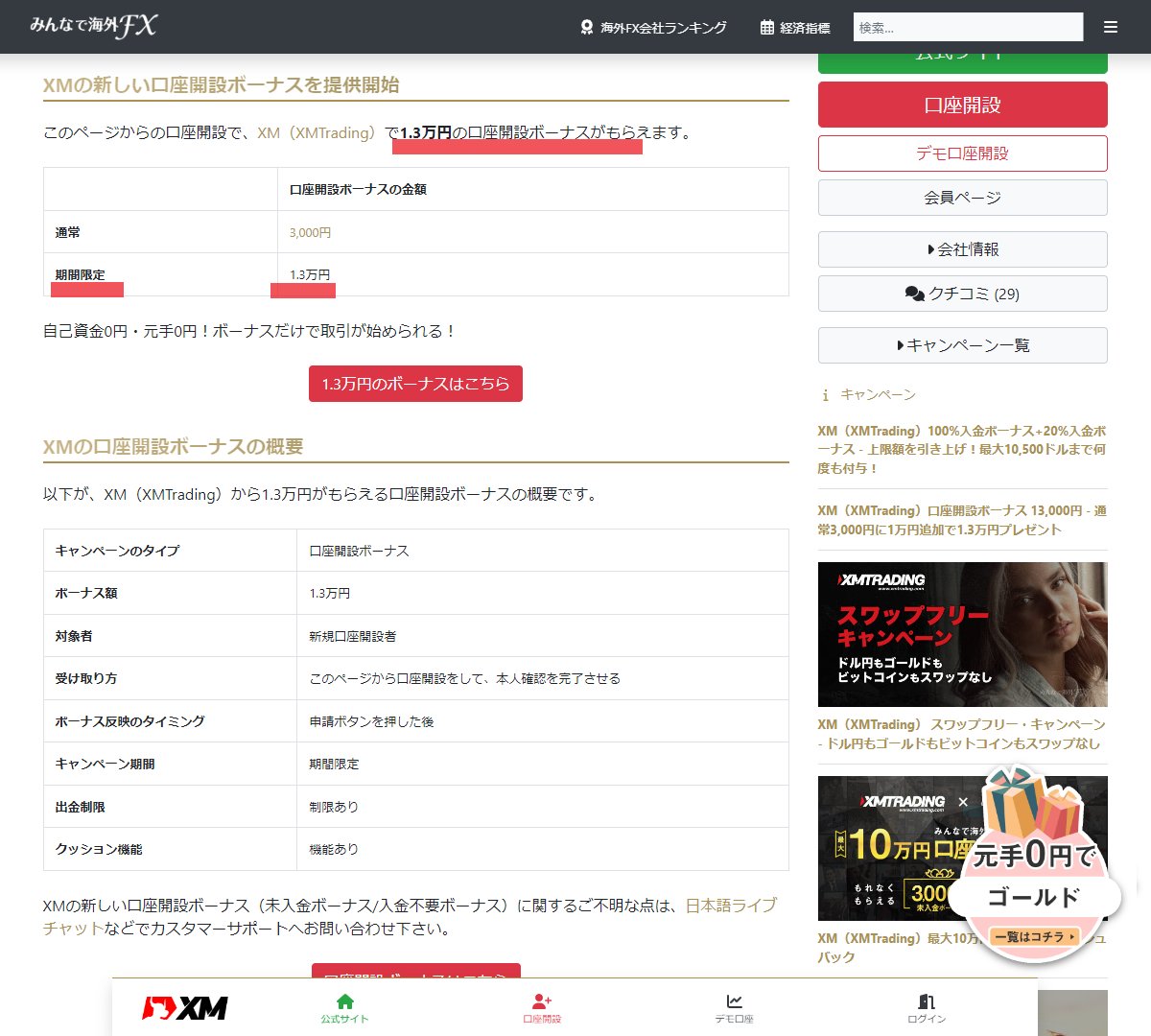Expand the 会社情報 section

pyautogui.click(x=962, y=249)
